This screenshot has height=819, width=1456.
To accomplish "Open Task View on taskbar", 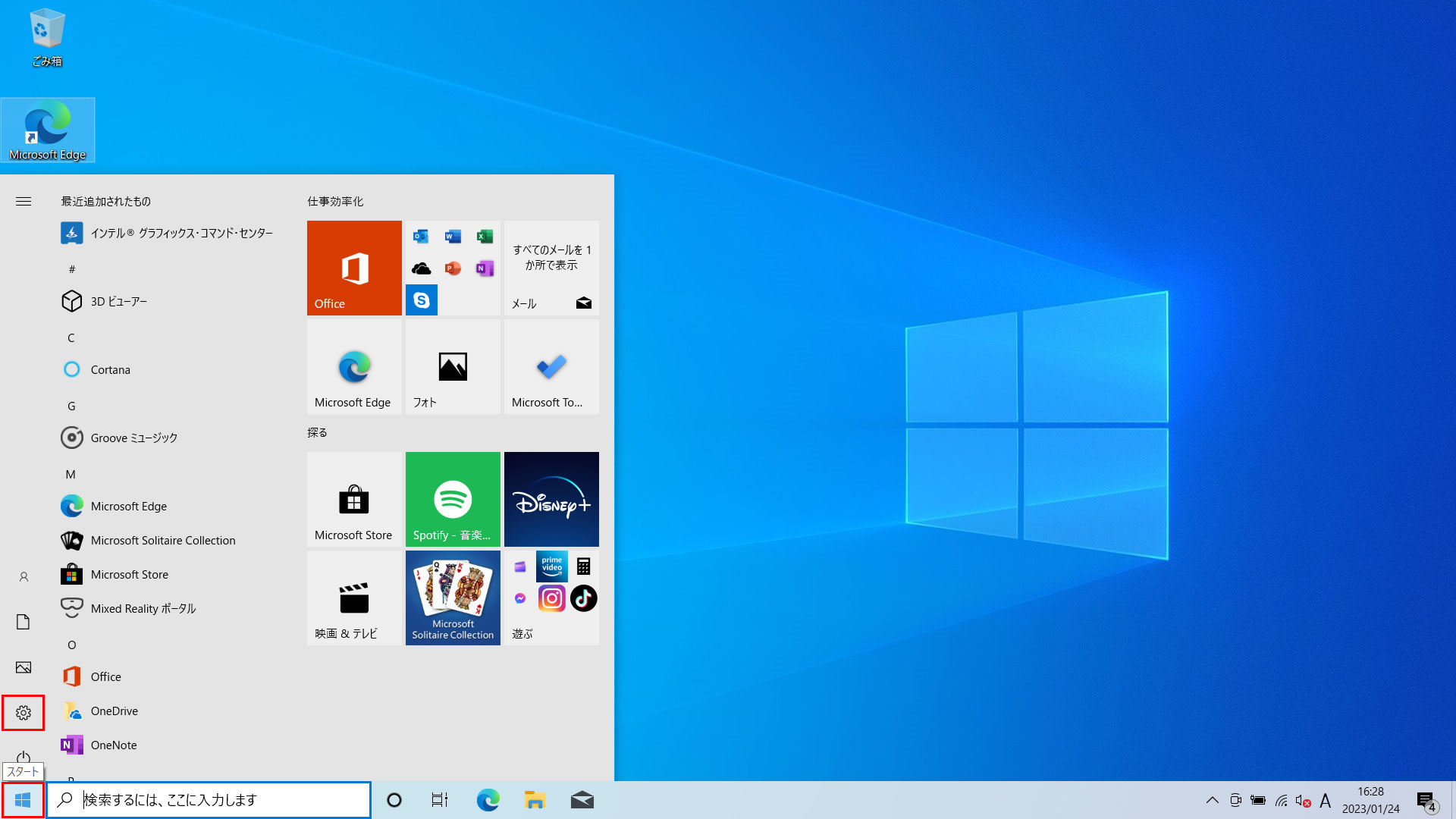I will [440, 800].
